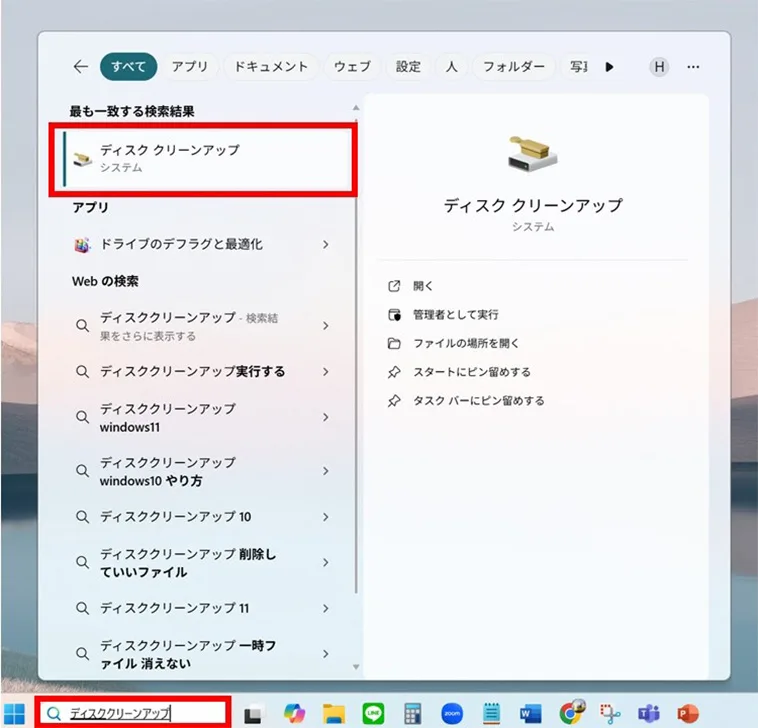Open Calculator from the taskbar

click(x=412, y=713)
